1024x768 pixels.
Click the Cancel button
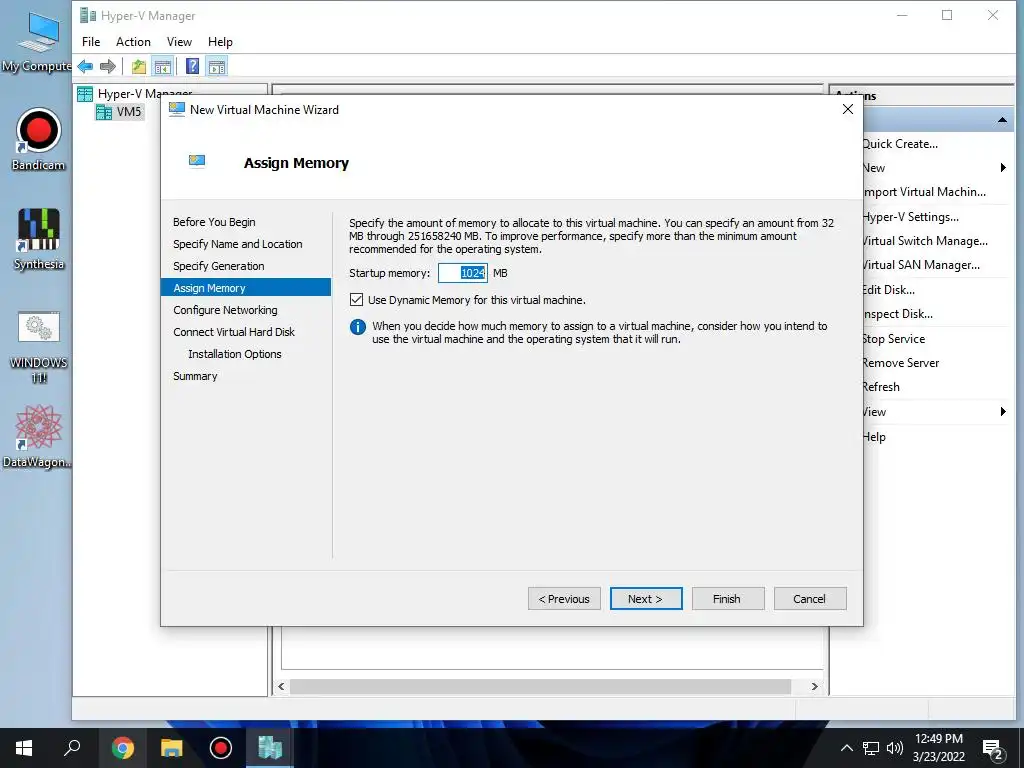click(x=810, y=599)
